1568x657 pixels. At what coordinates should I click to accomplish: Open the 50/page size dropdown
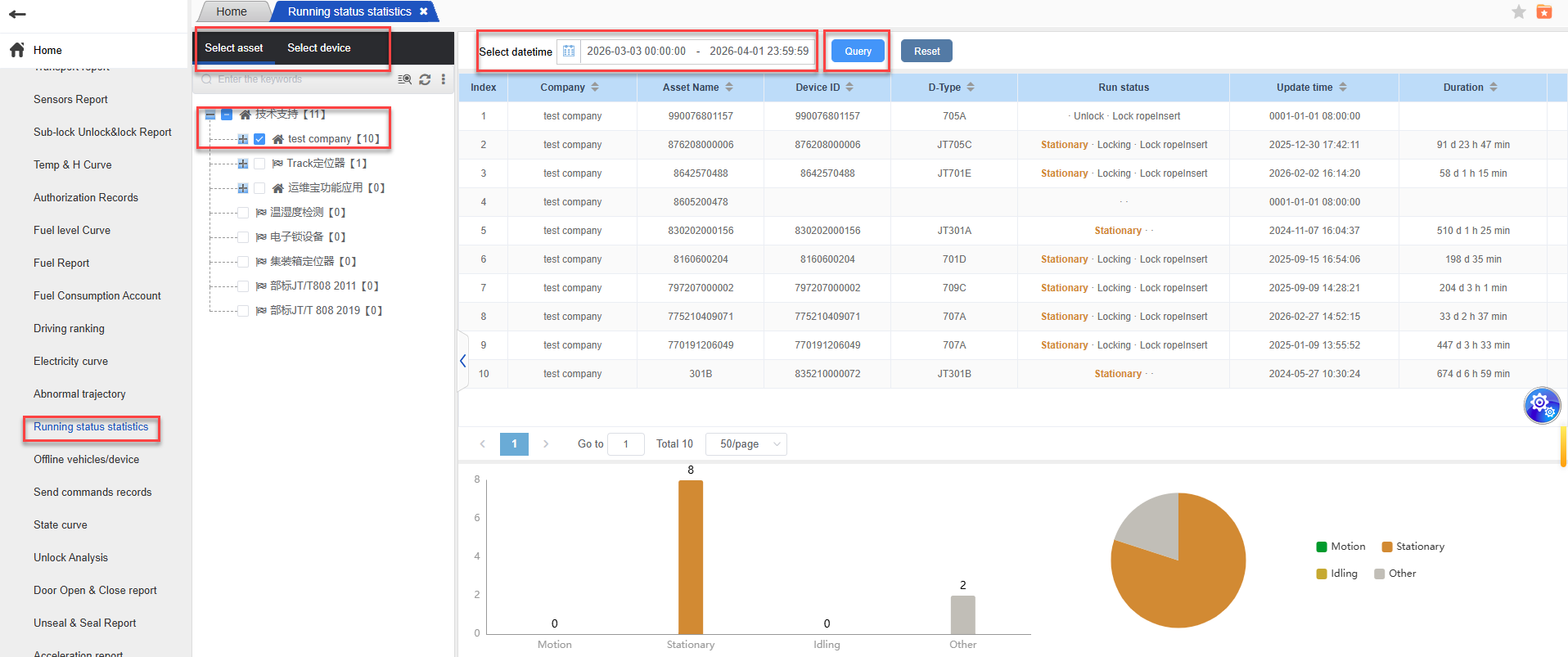[746, 444]
